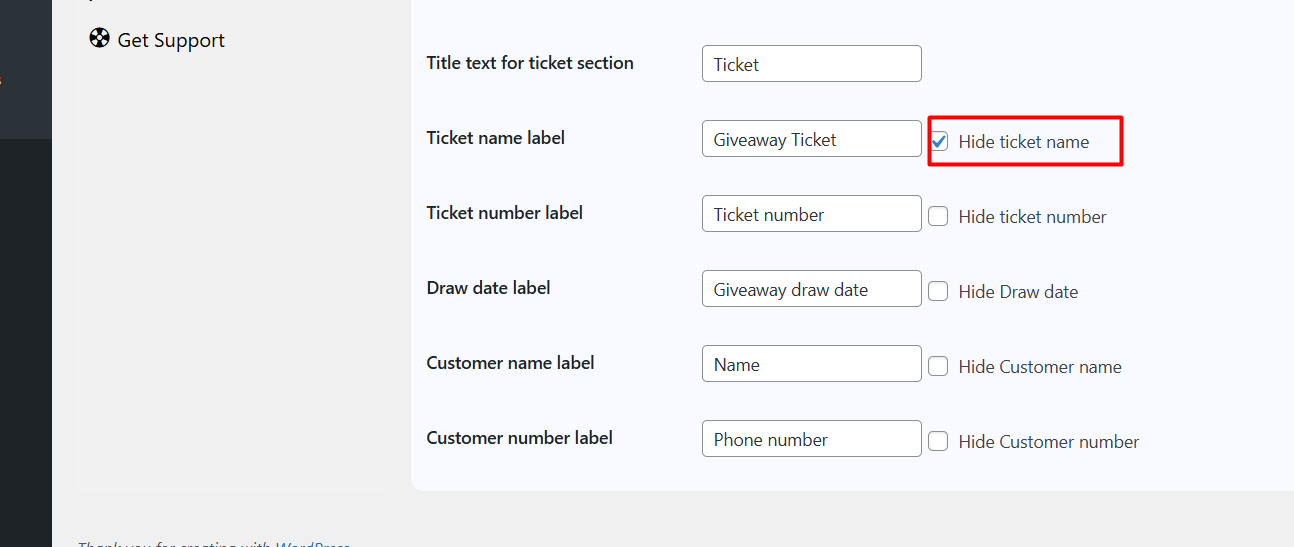
Task: Click the Customer name label heading
Action: tap(510, 363)
